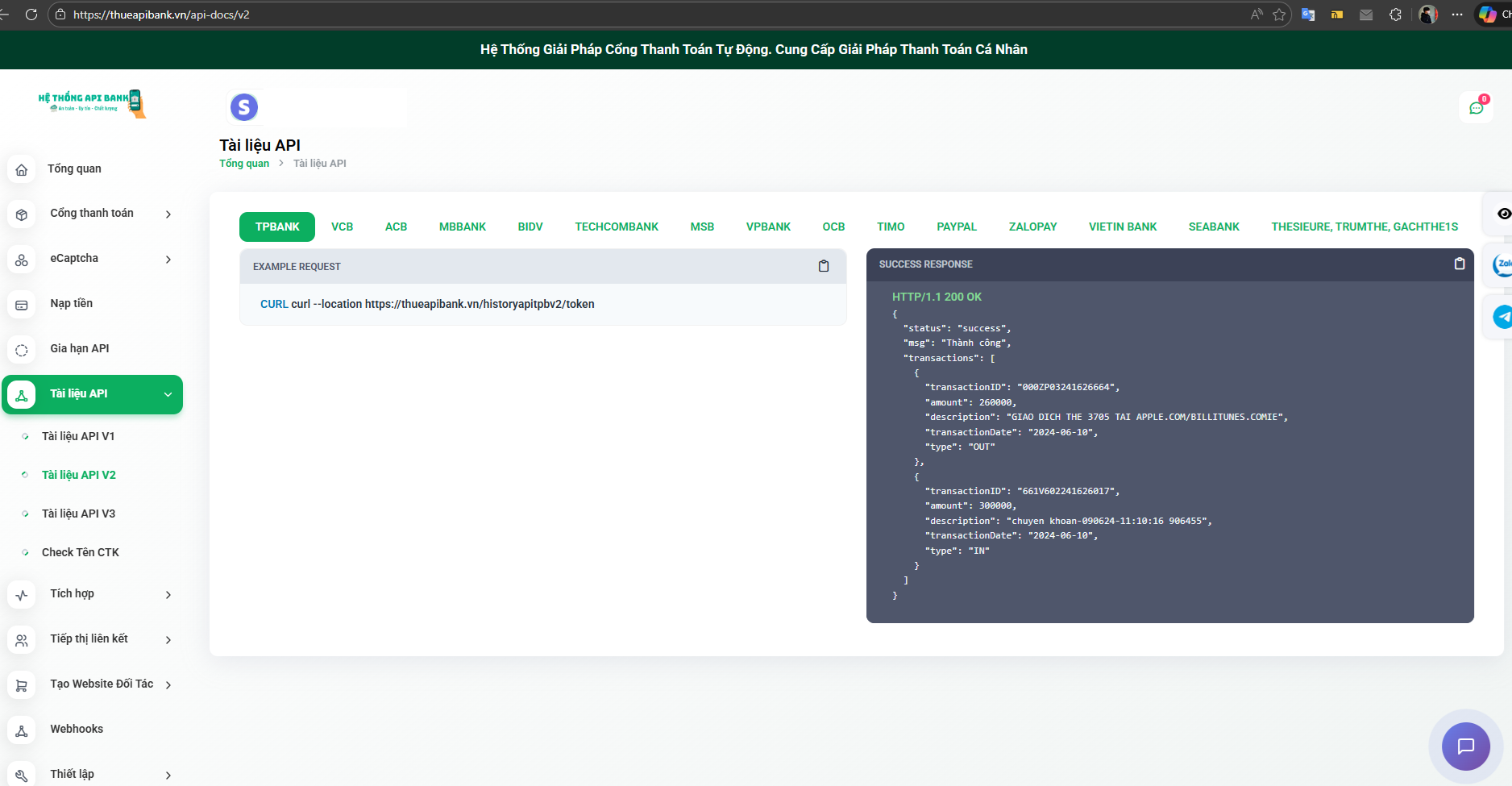Open the Zalo contact icon
The image size is (1512, 786).
pos(1502,264)
